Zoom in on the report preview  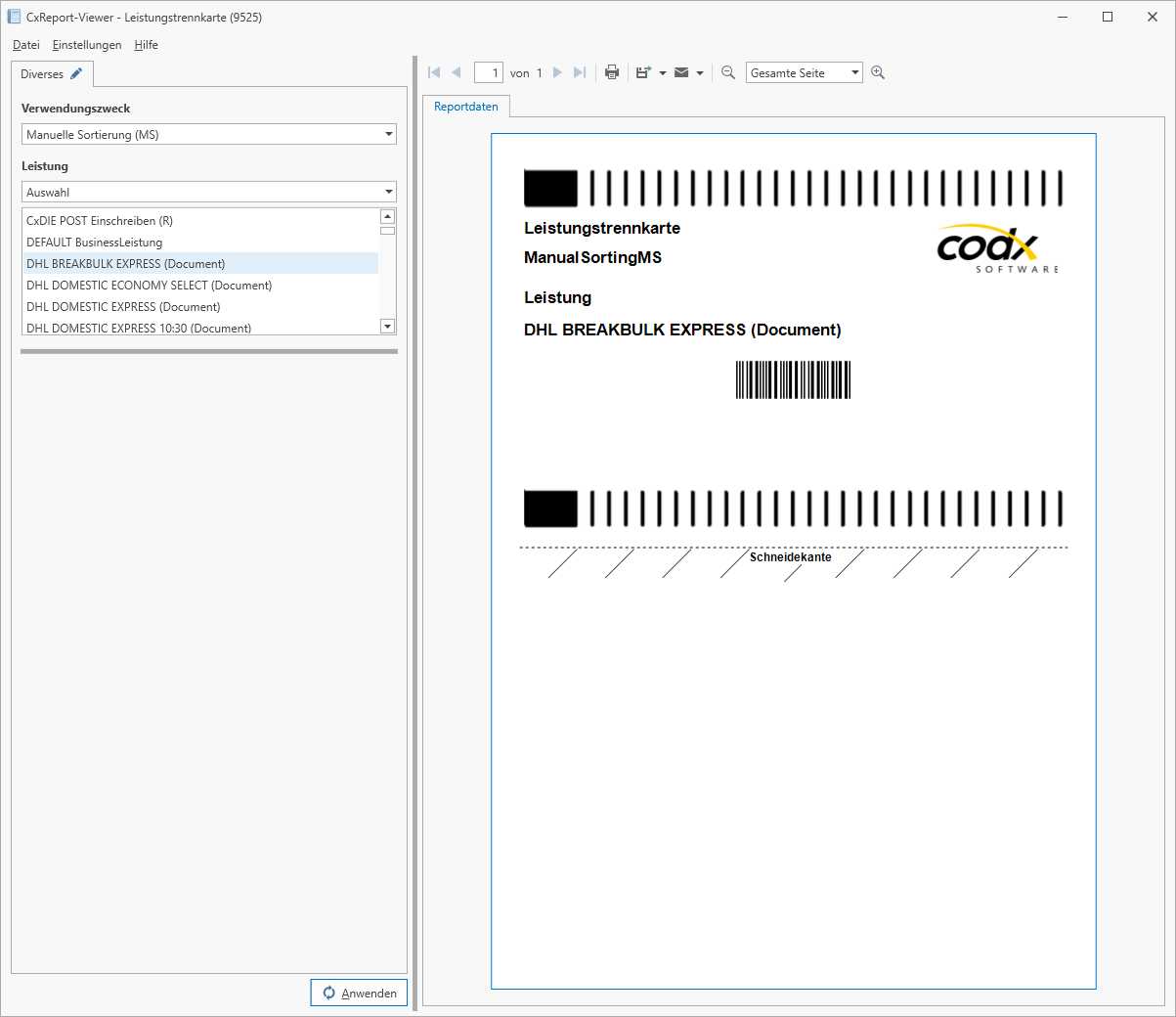click(878, 72)
